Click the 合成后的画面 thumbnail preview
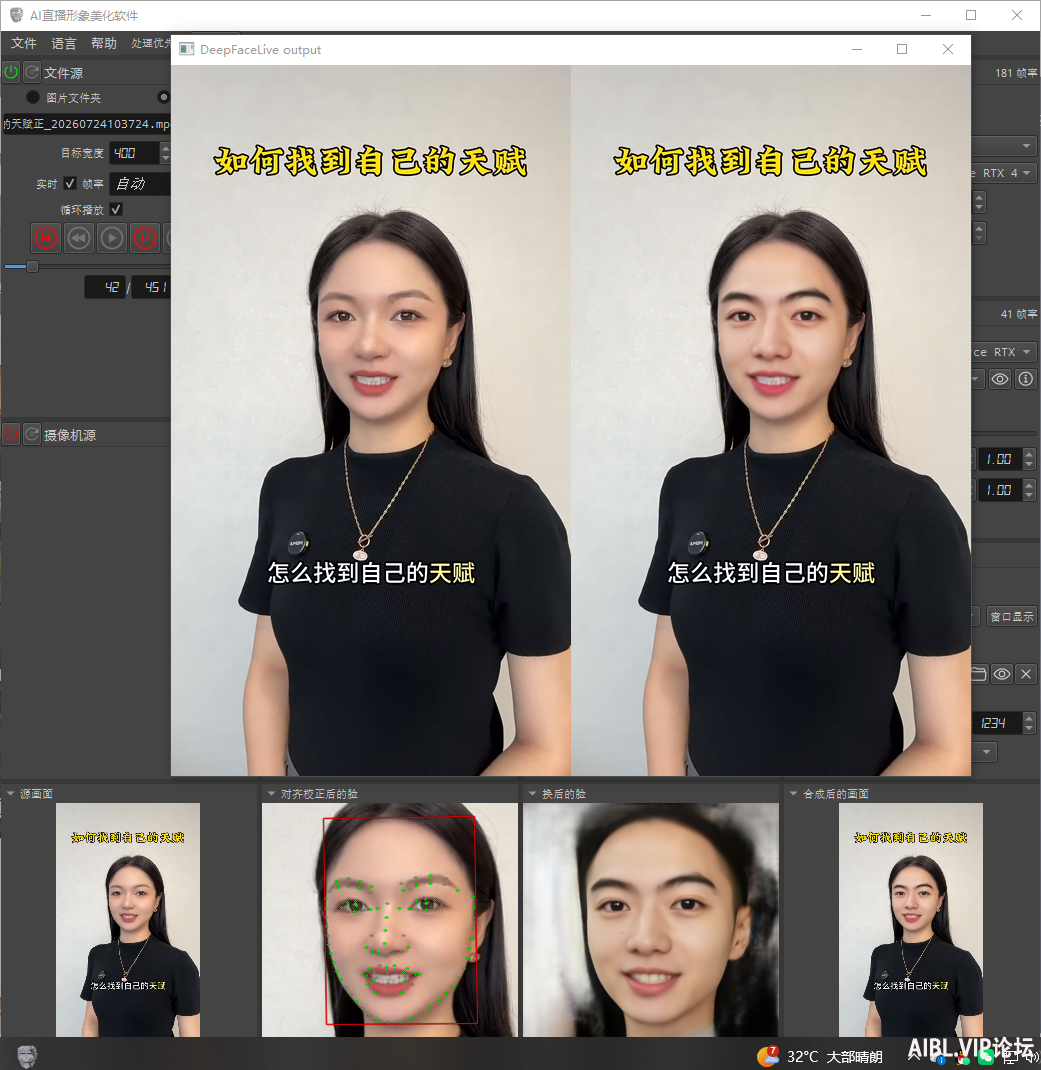The width and height of the screenshot is (1041, 1070). point(911,920)
